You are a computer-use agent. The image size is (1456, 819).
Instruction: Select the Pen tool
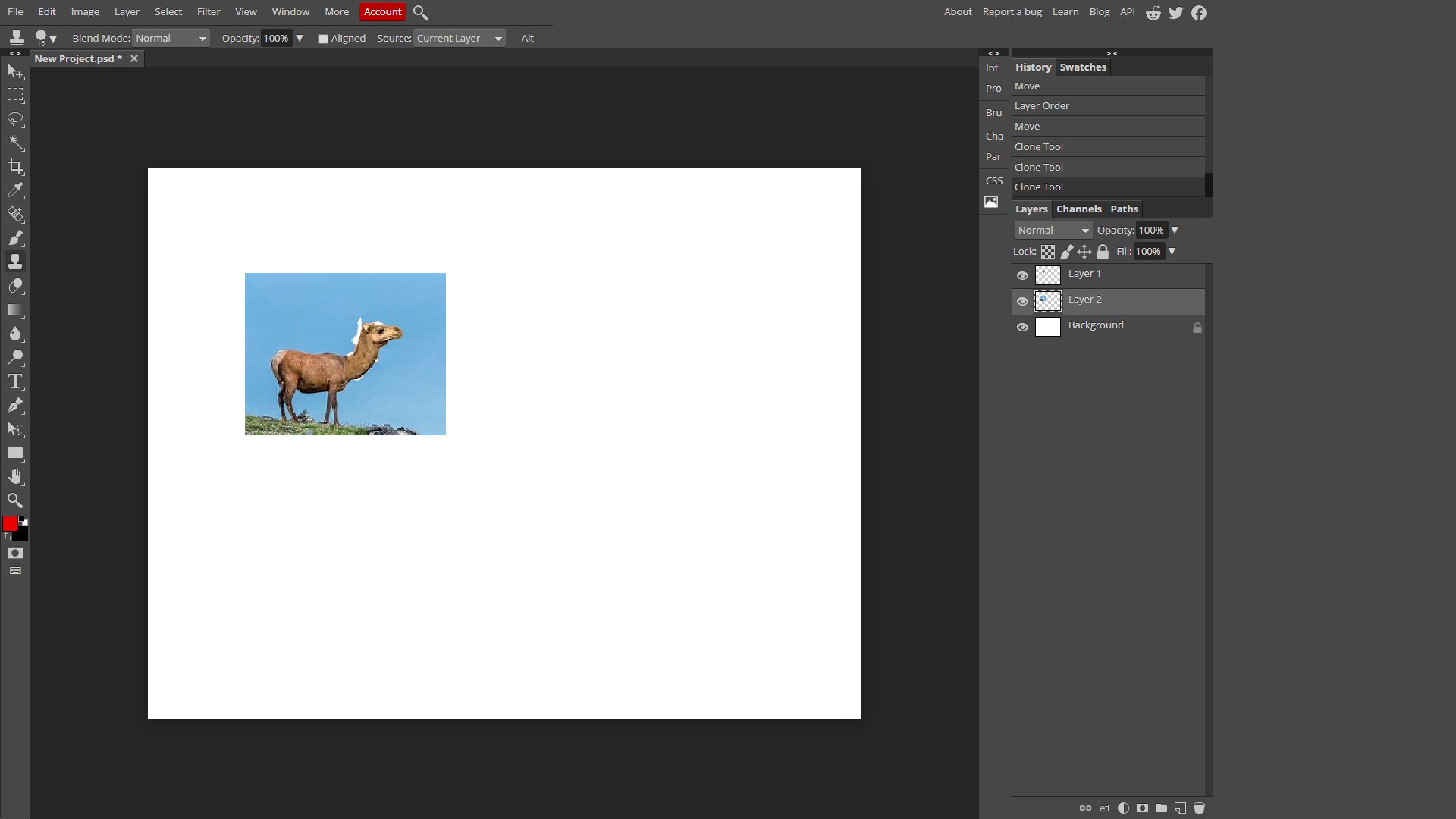15,406
